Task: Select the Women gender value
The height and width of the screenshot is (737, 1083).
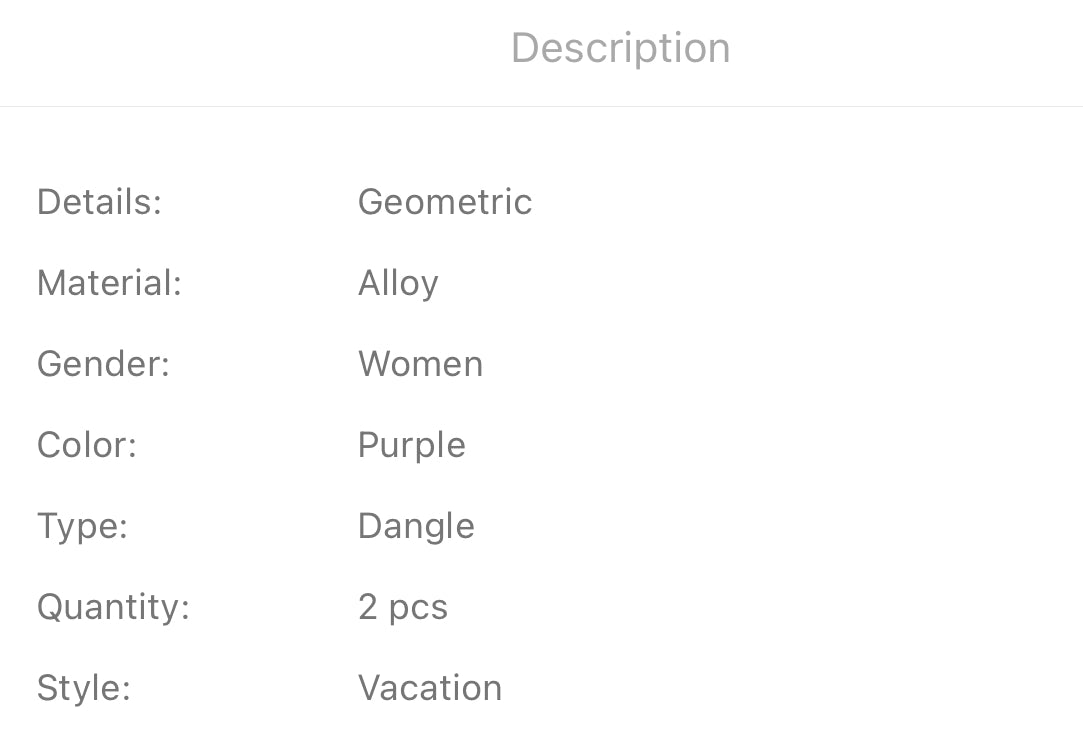Action: [x=420, y=364]
